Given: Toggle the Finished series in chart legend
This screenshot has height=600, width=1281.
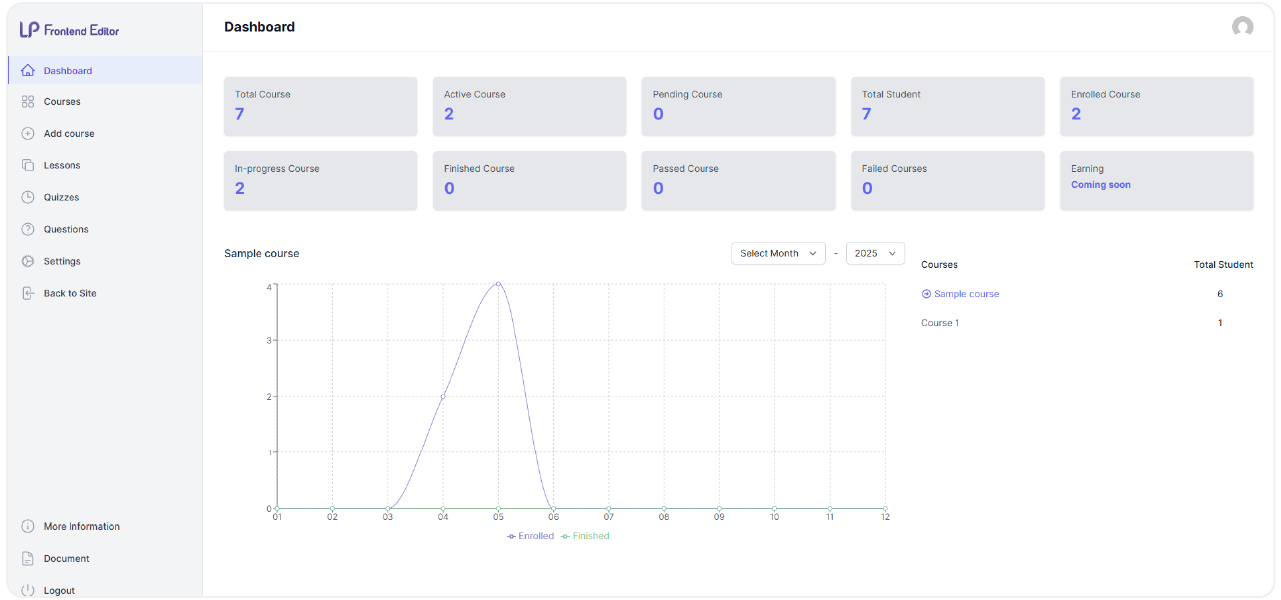Looking at the screenshot, I should [585, 536].
